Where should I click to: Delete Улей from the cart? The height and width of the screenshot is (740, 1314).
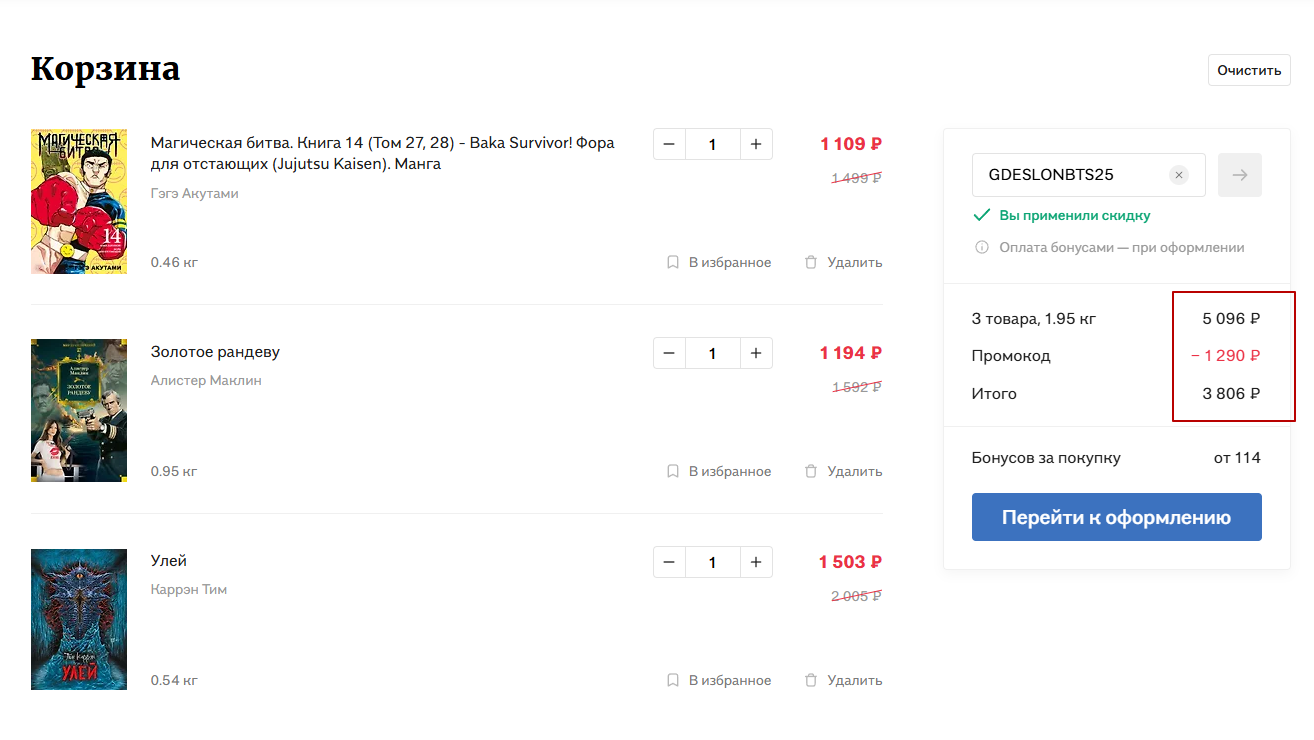tap(843, 680)
